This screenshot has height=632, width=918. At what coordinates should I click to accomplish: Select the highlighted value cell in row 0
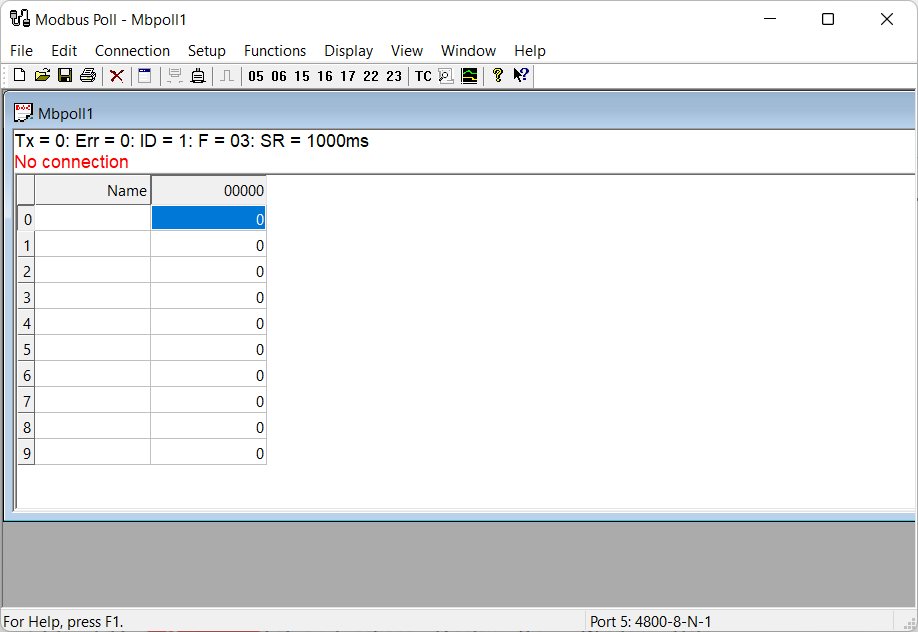(x=208, y=218)
